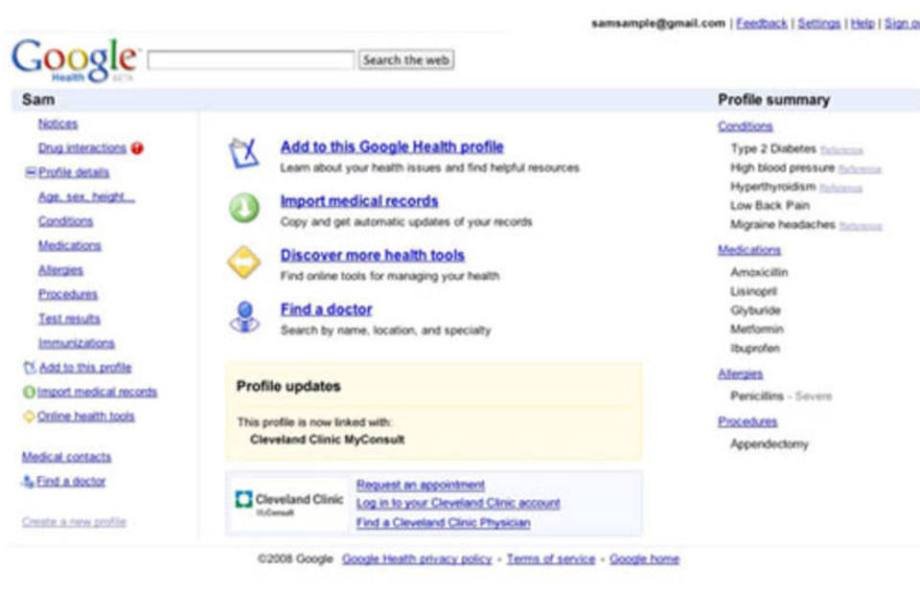This screenshot has width=920, height=613.
Task: Click the blue Find a doctor icon
Action: (x=243, y=317)
